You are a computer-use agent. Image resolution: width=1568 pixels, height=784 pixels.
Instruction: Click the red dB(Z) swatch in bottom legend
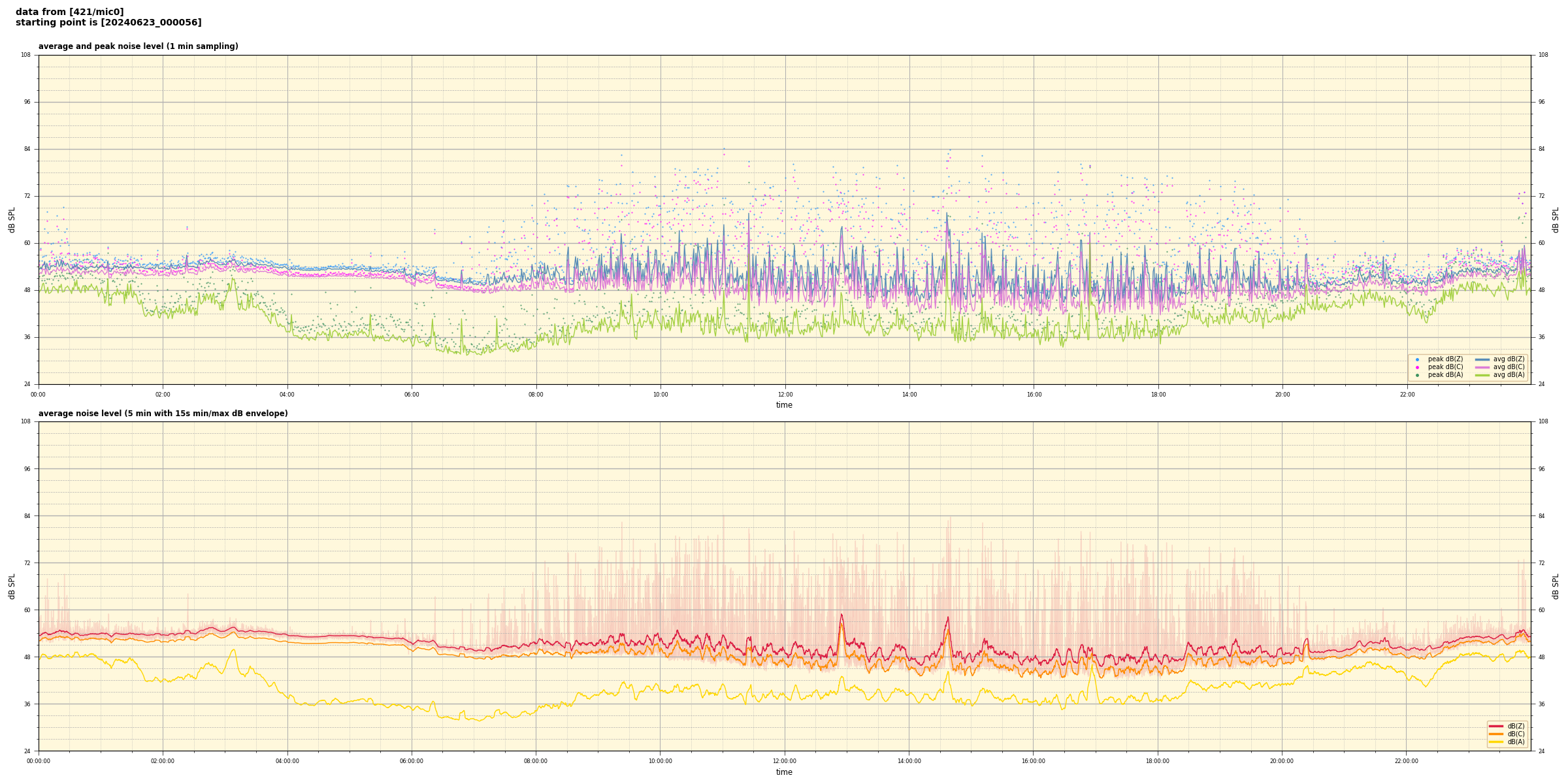pos(1495,726)
